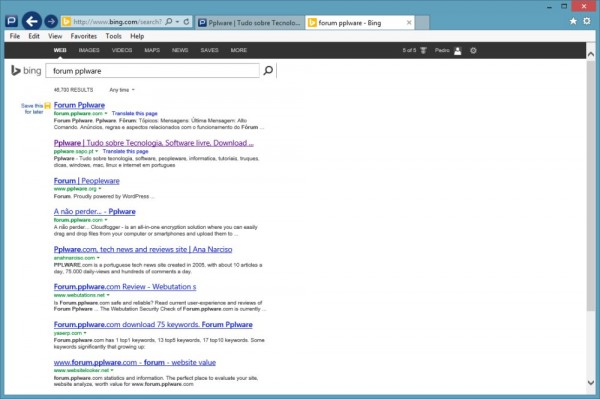Click the 5 of 5 rewards counter
The image size is (600, 399).
(409, 50)
